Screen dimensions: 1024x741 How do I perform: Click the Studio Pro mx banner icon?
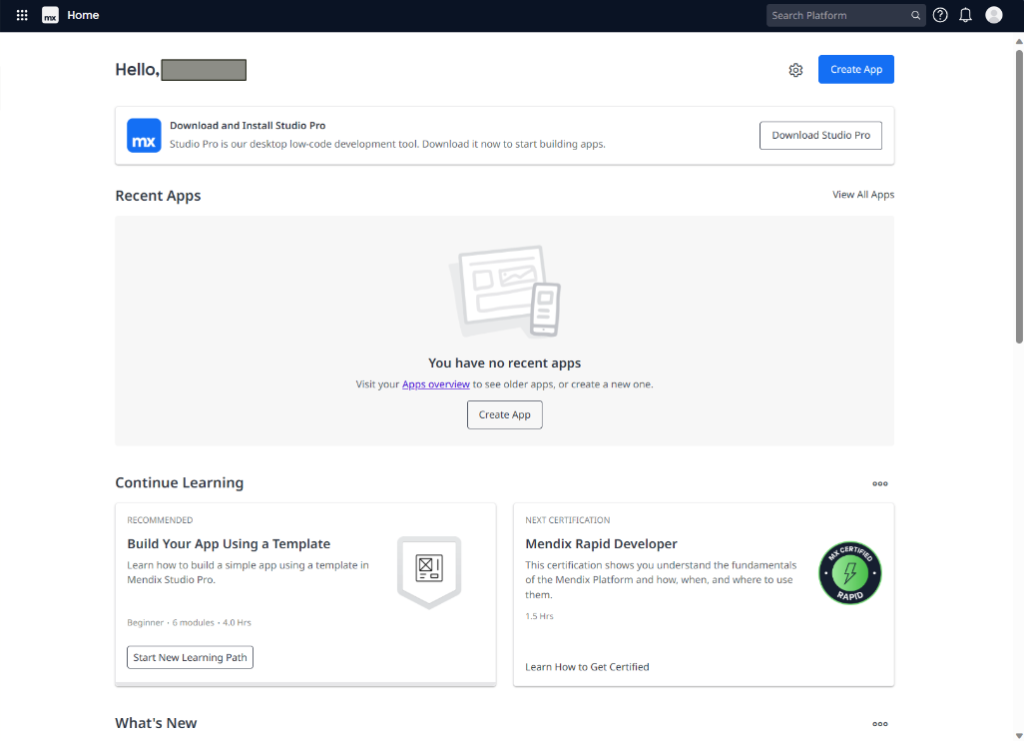pyautogui.click(x=144, y=136)
